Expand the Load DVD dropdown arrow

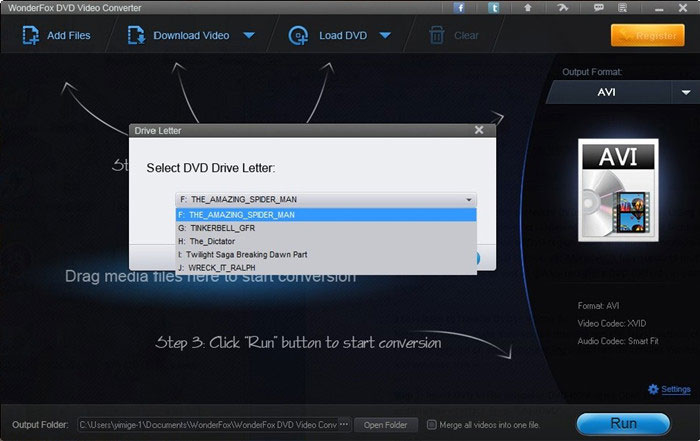tap(385, 35)
